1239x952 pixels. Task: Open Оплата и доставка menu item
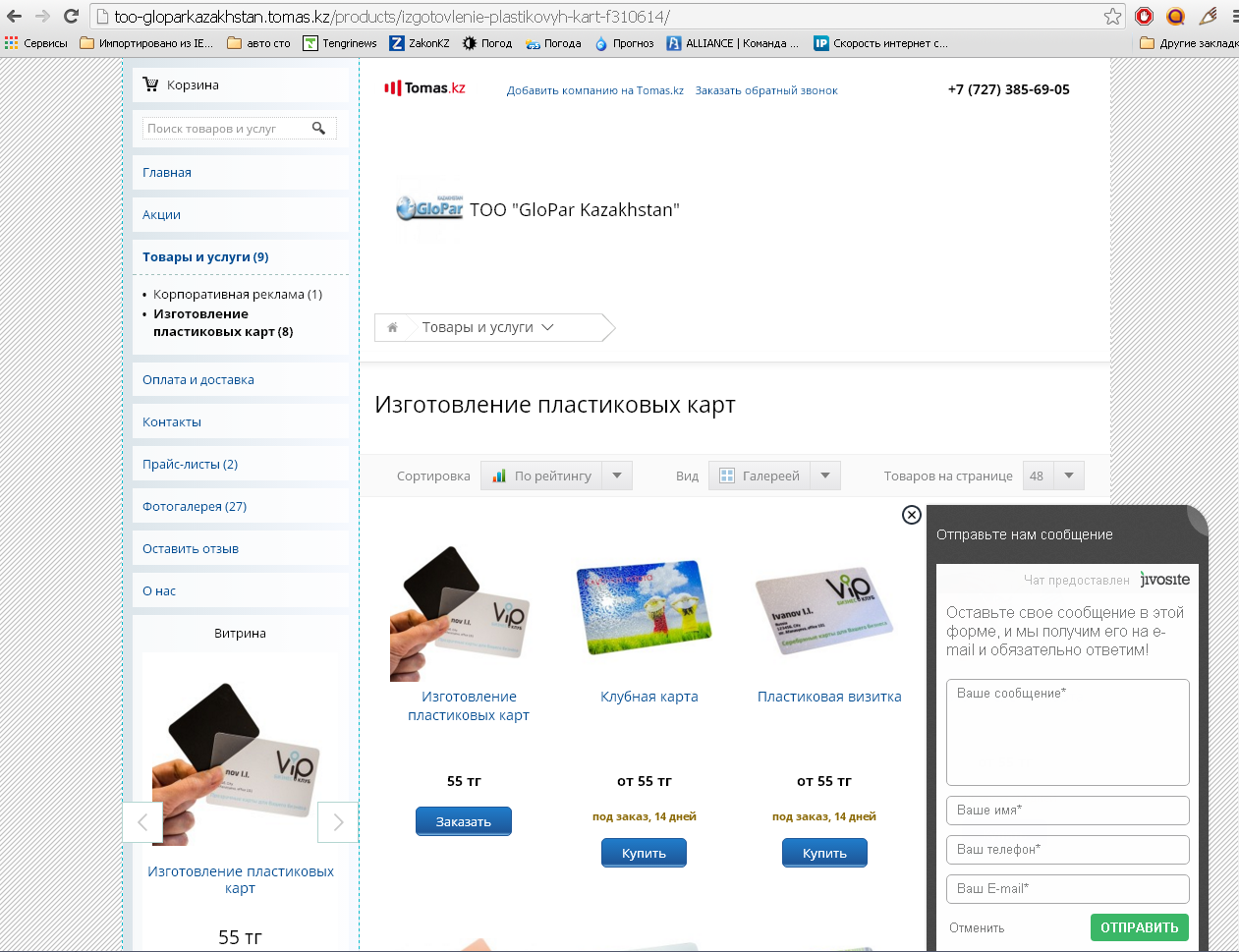point(198,379)
